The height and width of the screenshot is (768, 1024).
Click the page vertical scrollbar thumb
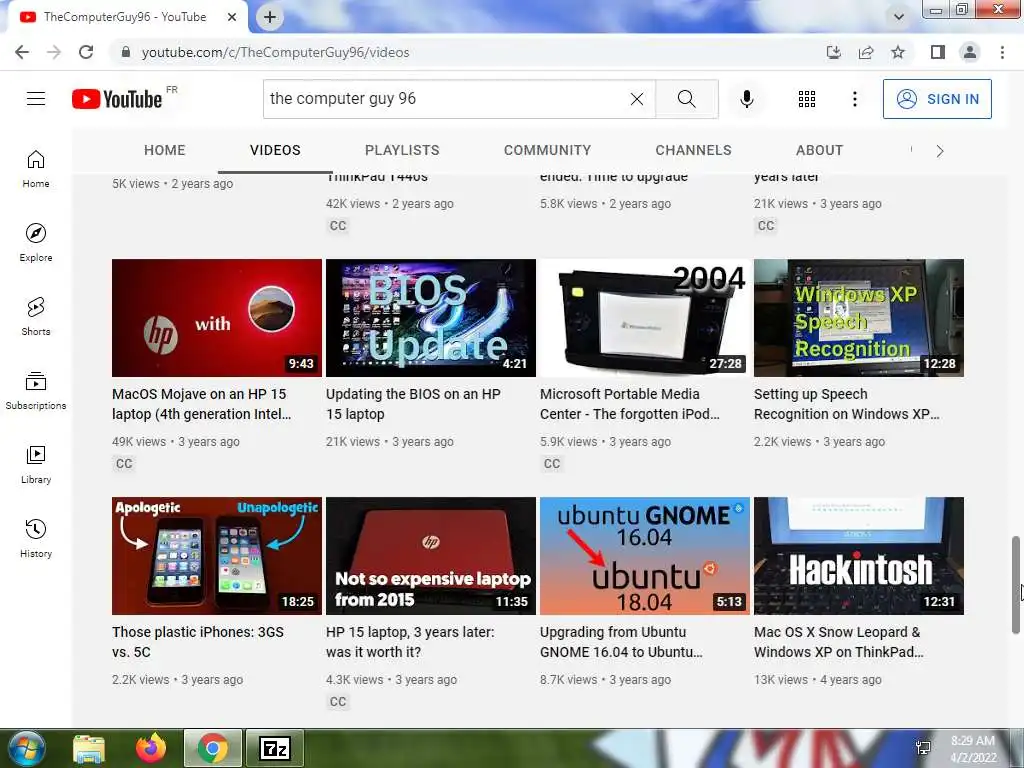pos(1016,584)
